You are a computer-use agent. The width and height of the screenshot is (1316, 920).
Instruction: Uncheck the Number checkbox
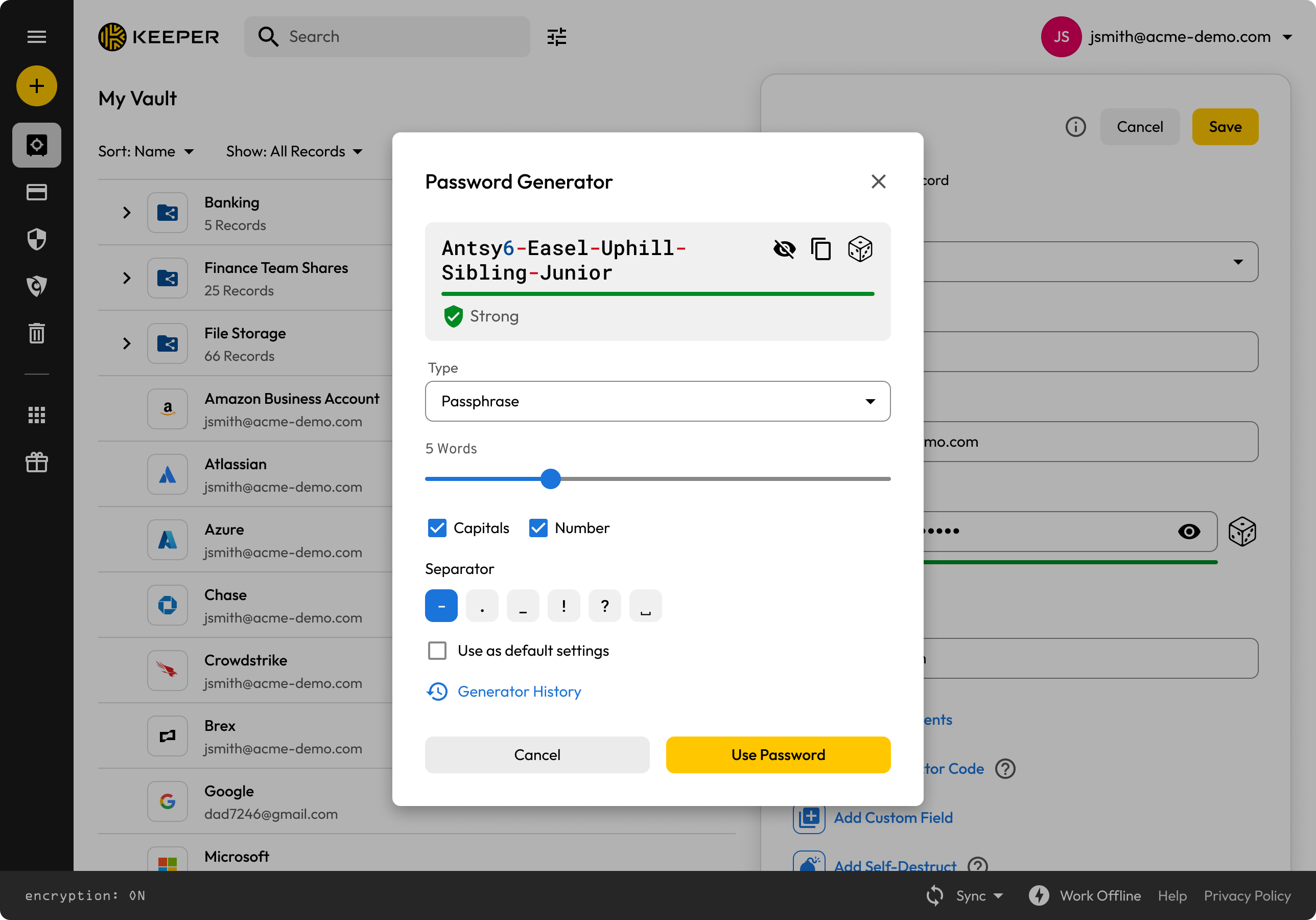point(538,527)
